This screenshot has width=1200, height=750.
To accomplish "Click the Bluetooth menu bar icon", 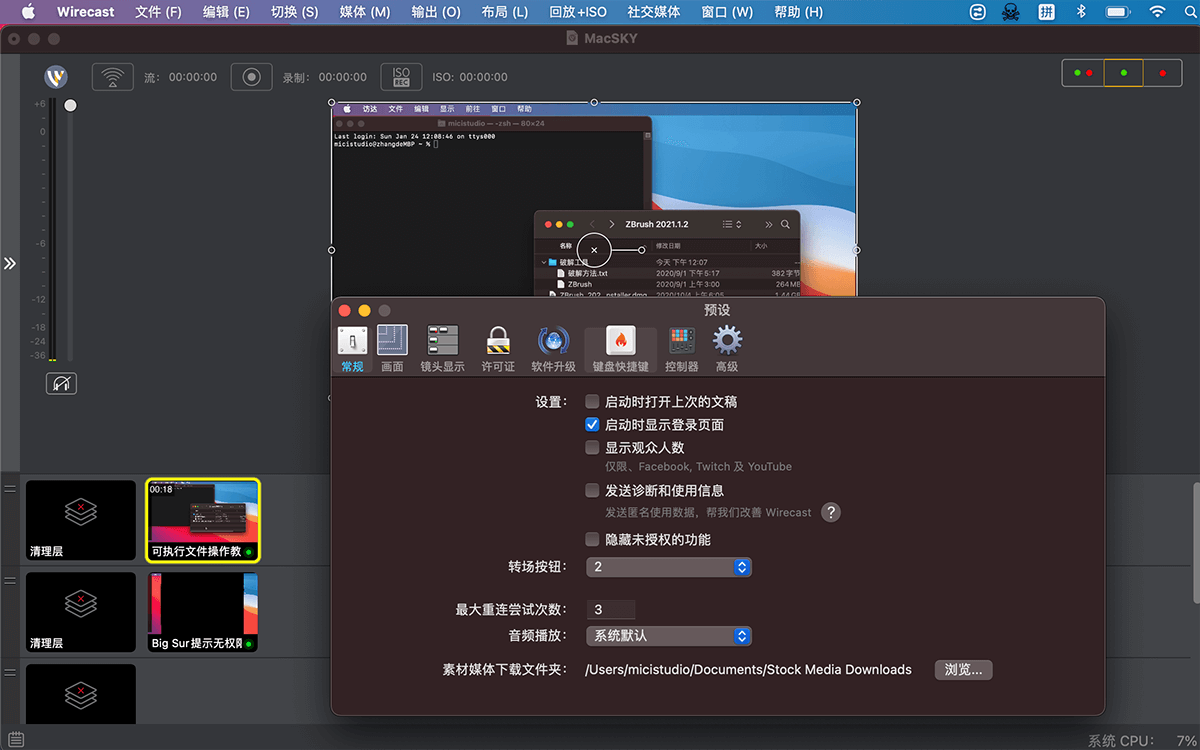I will coord(1081,12).
